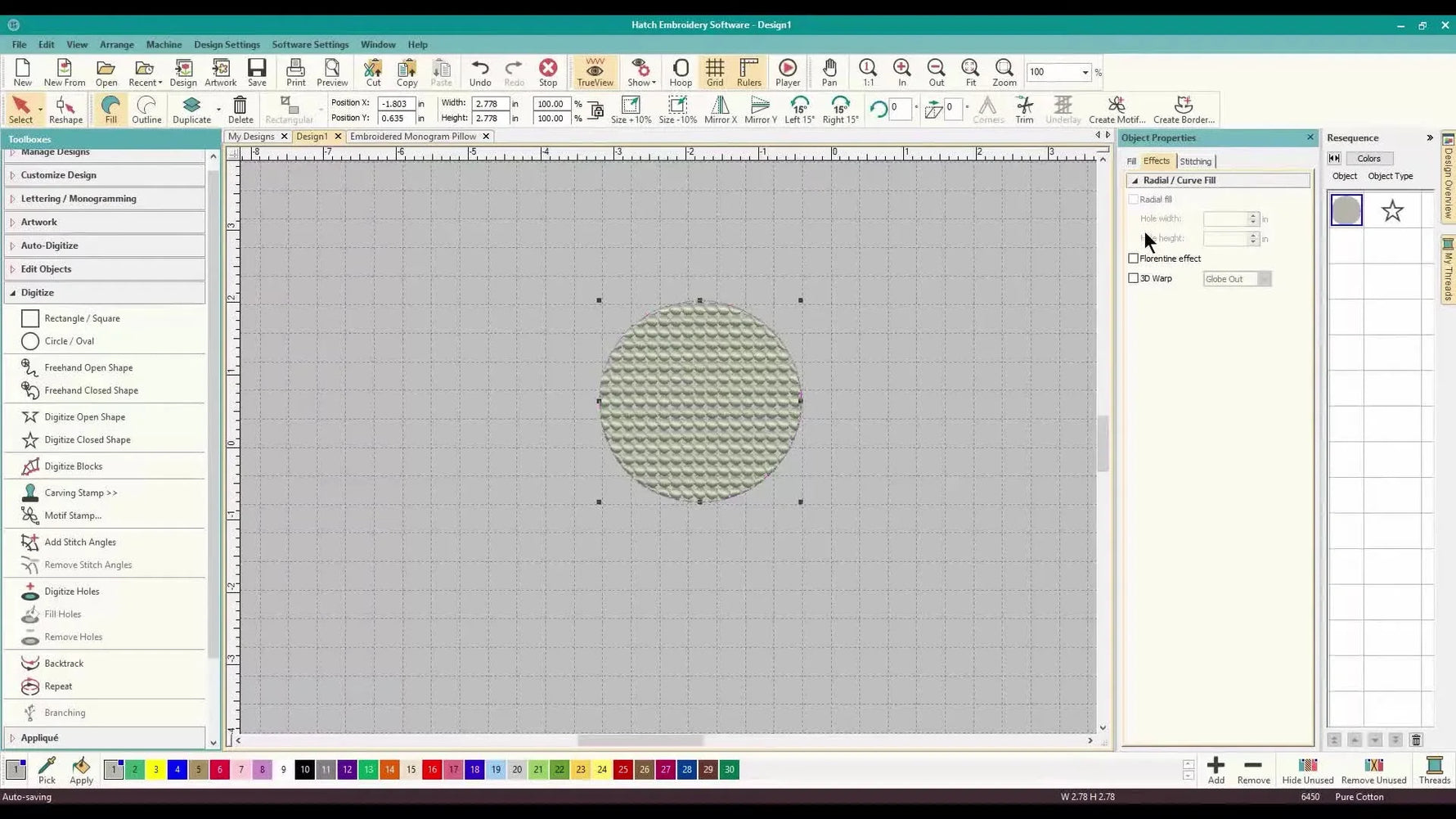Toggle sequence view button in Resequence
The image size is (1456, 819).
pyautogui.click(x=1334, y=159)
